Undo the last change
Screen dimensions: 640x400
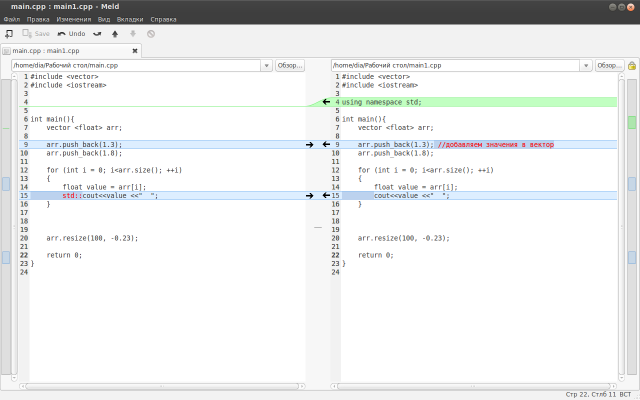71,34
